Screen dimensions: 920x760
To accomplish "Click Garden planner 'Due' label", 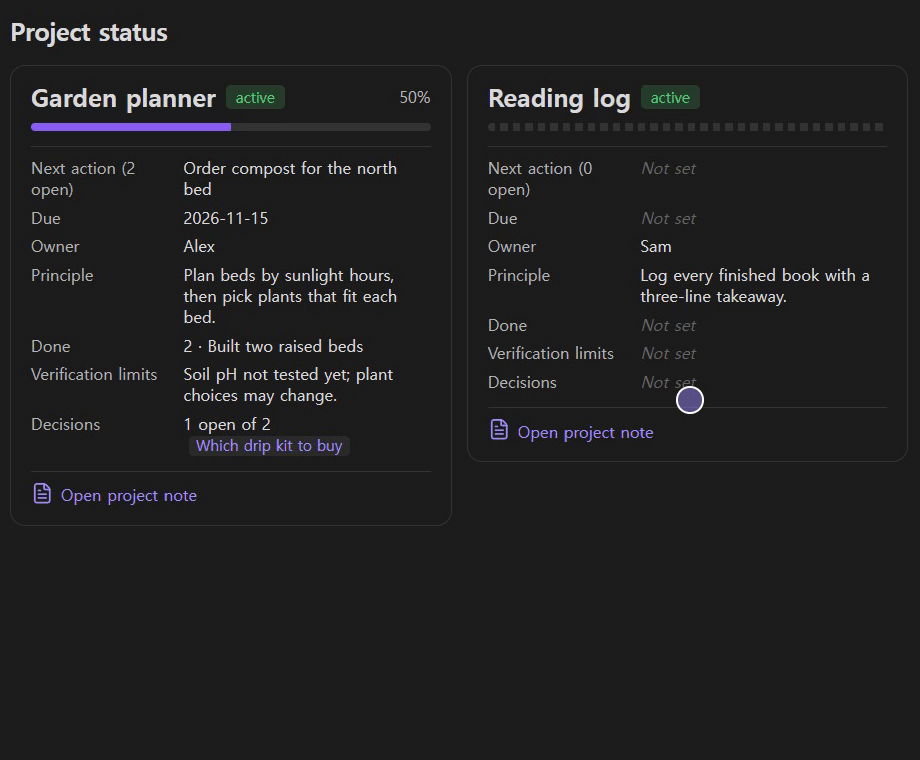I will [x=46, y=218].
